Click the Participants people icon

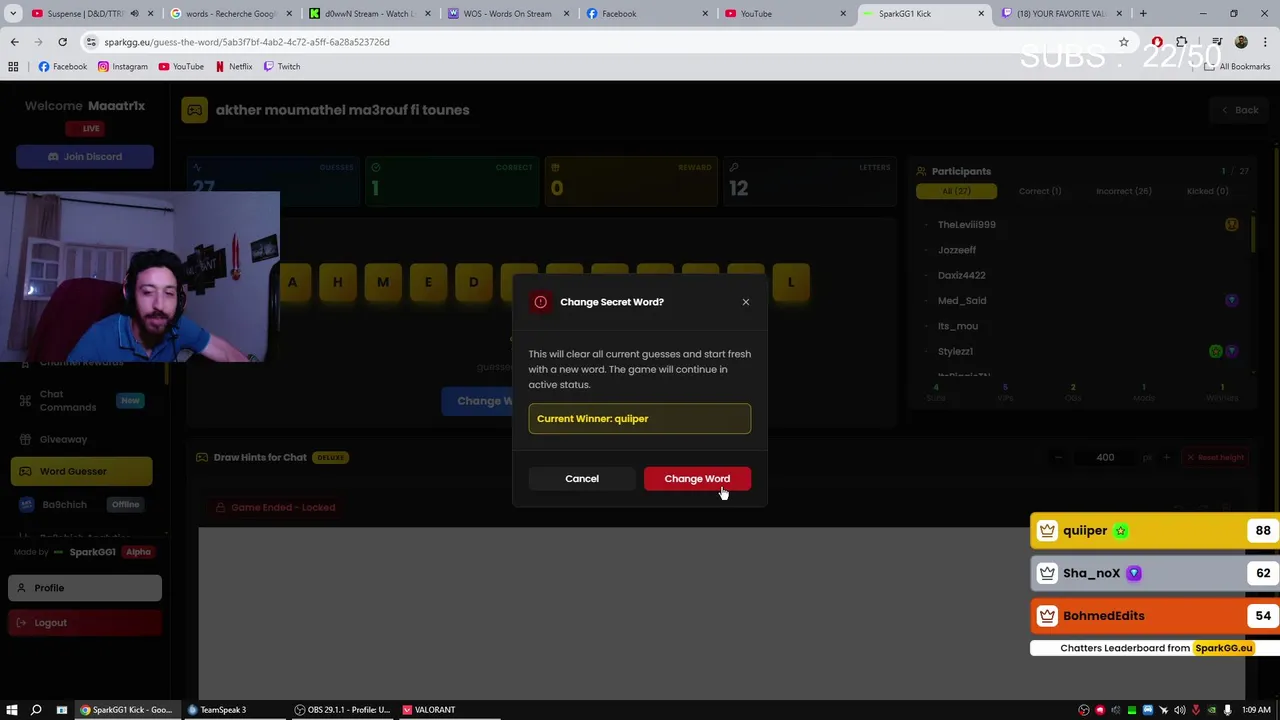point(922,171)
